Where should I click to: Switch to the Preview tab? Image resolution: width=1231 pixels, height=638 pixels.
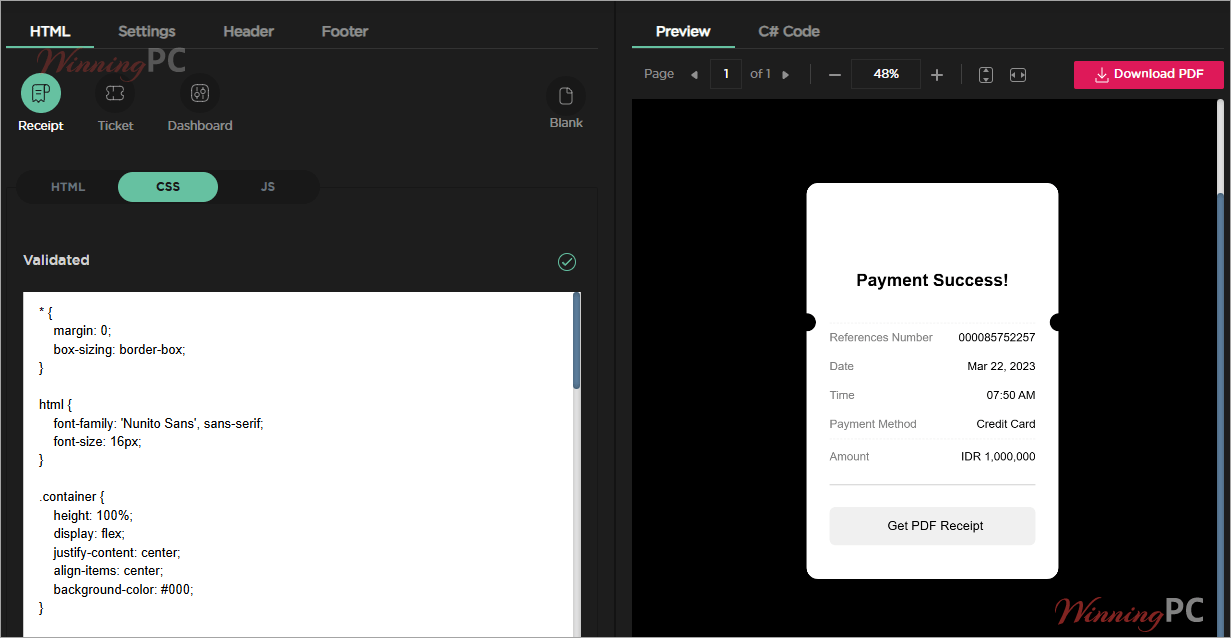pos(683,31)
